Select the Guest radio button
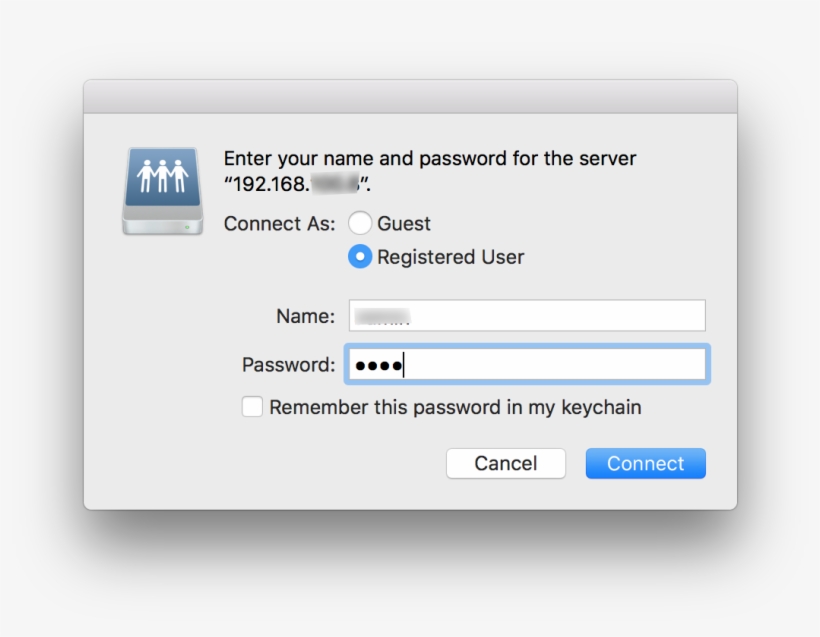This screenshot has height=637, width=820. [360, 223]
